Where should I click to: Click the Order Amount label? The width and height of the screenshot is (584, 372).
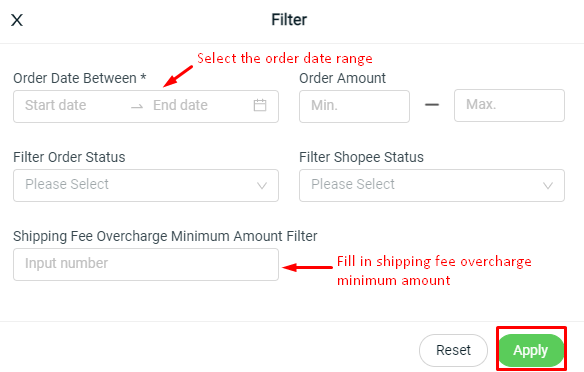pyautogui.click(x=342, y=78)
